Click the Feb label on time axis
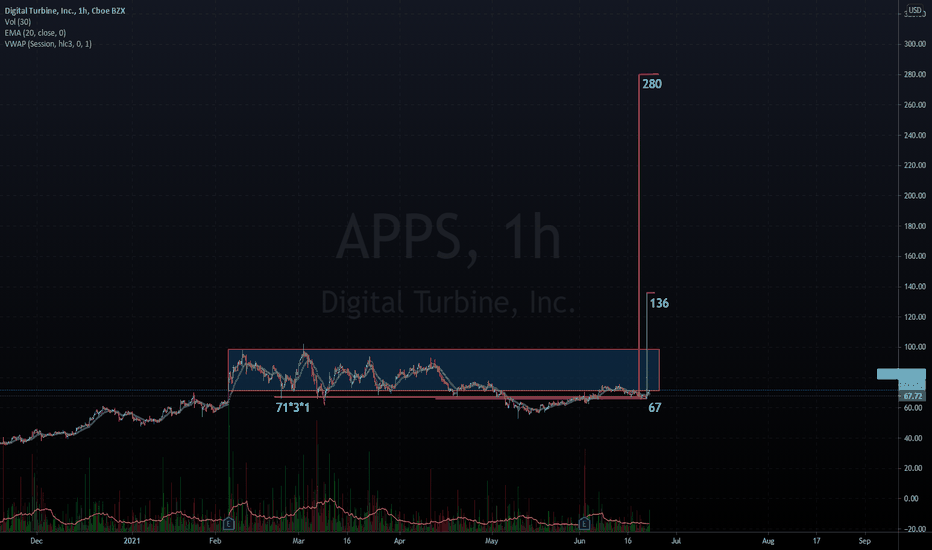932x550 pixels. click(215, 541)
